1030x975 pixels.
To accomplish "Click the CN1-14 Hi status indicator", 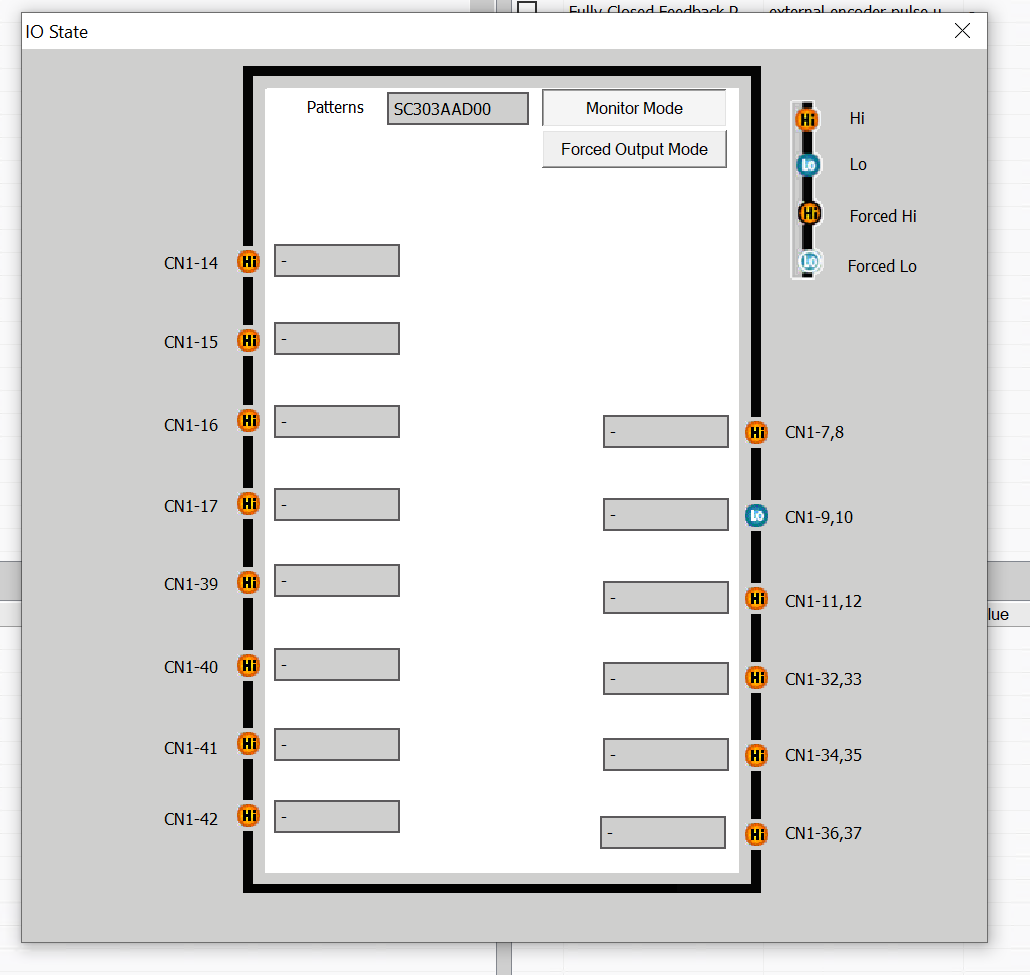I will coord(248,262).
